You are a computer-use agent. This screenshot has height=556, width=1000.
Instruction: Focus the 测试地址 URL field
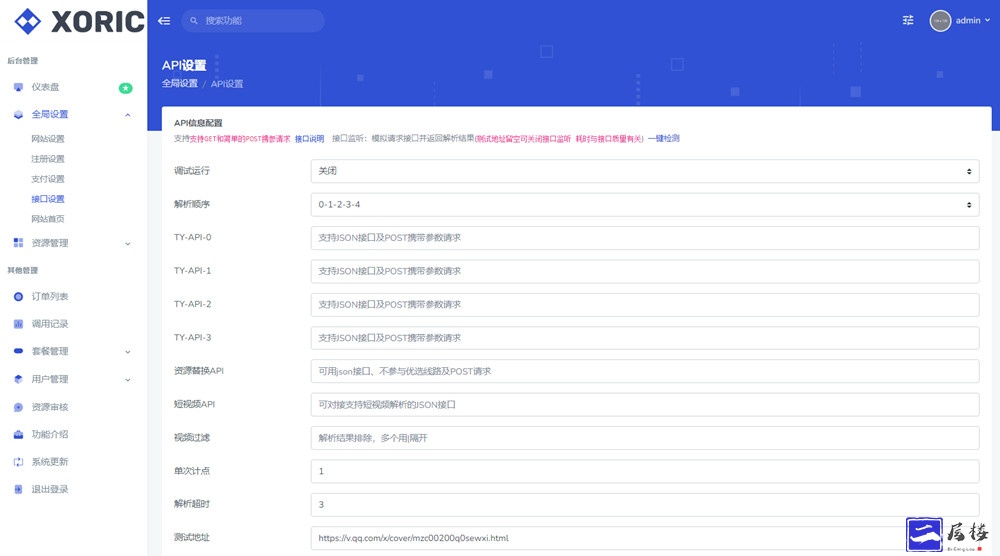tap(645, 538)
